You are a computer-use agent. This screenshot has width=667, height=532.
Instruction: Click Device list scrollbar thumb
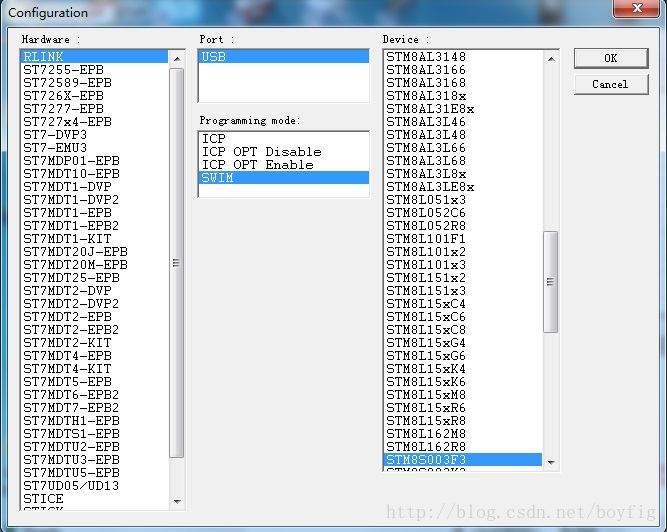(x=550, y=282)
